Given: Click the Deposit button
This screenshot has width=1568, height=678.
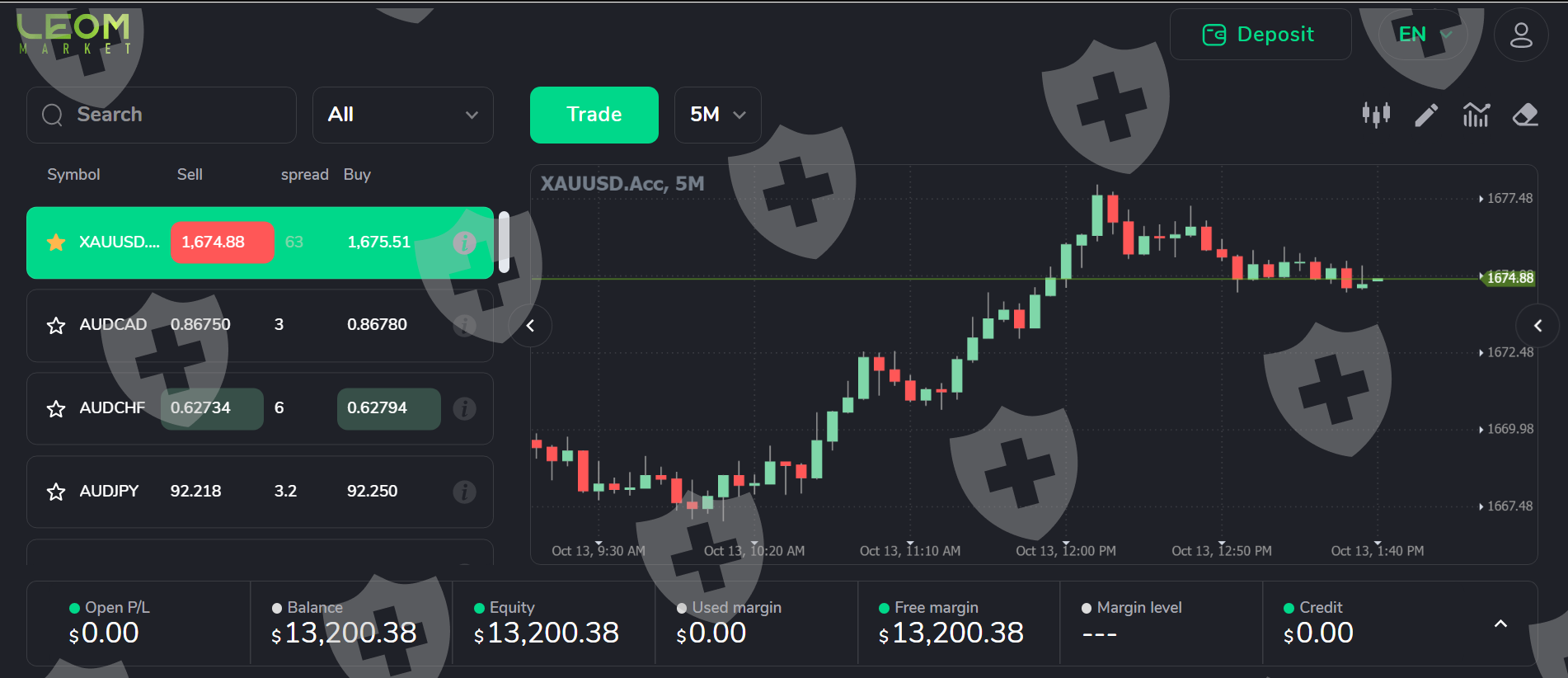Looking at the screenshot, I should [1260, 35].
